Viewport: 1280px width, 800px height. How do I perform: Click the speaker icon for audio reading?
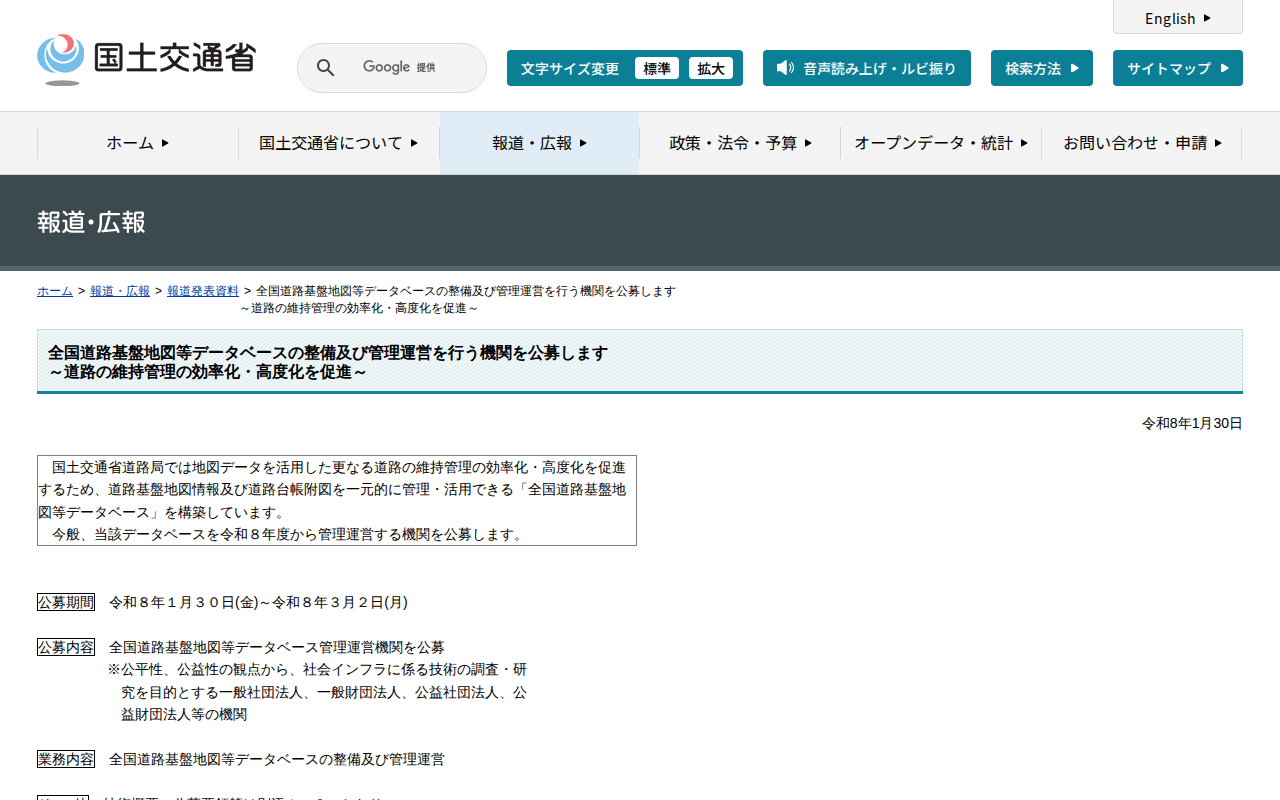tap(785, 68)
